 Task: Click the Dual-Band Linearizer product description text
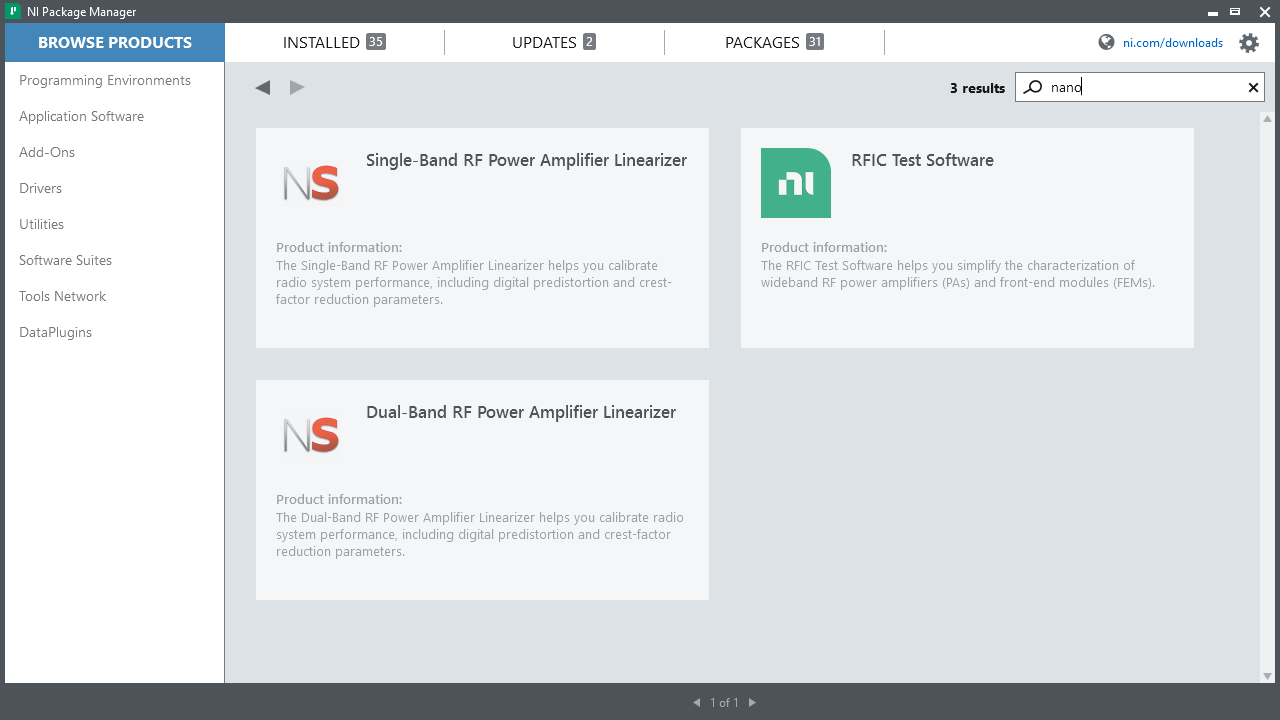(x=480, y=534)
